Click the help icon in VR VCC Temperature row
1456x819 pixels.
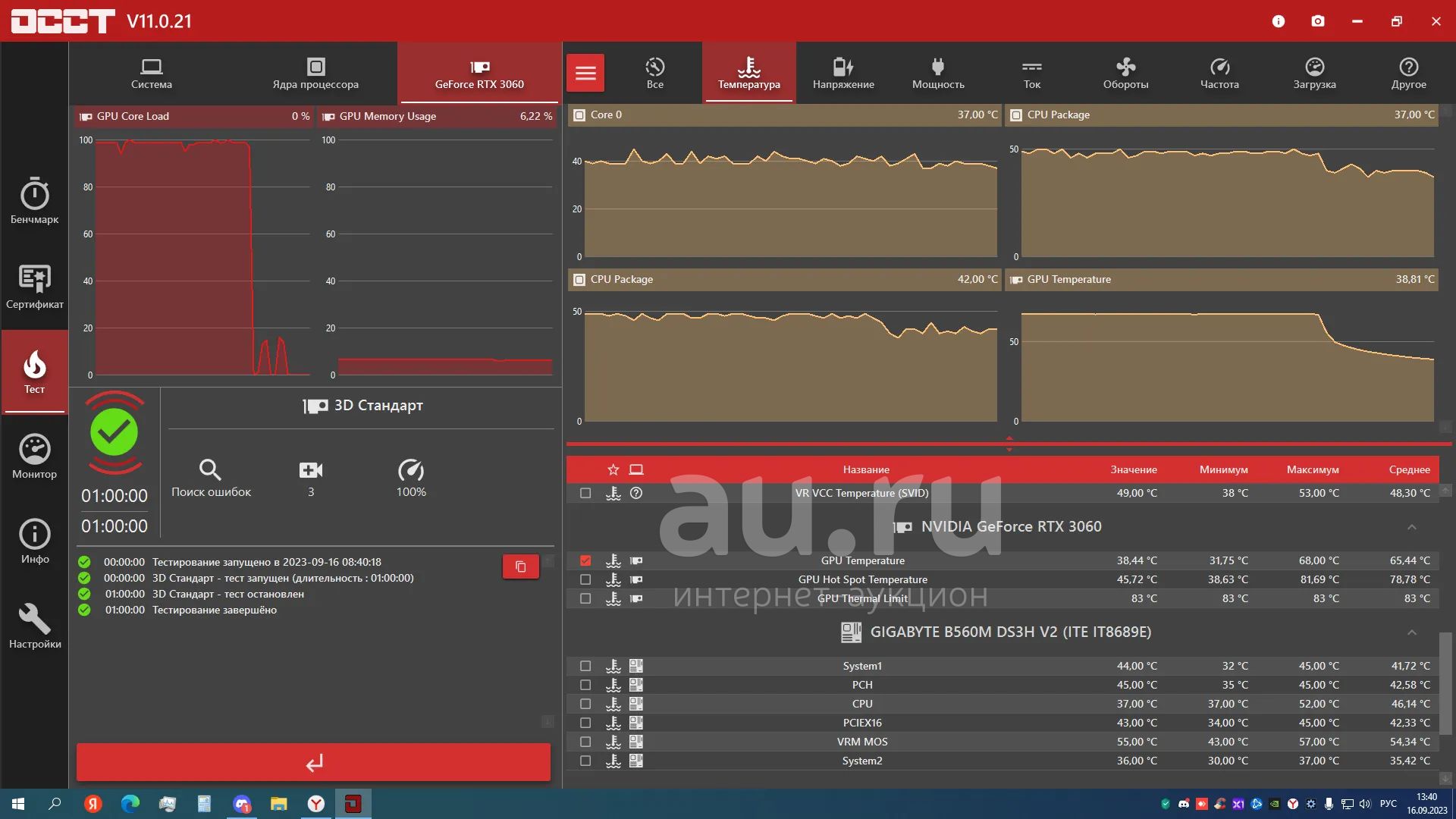tap(636, 493)
